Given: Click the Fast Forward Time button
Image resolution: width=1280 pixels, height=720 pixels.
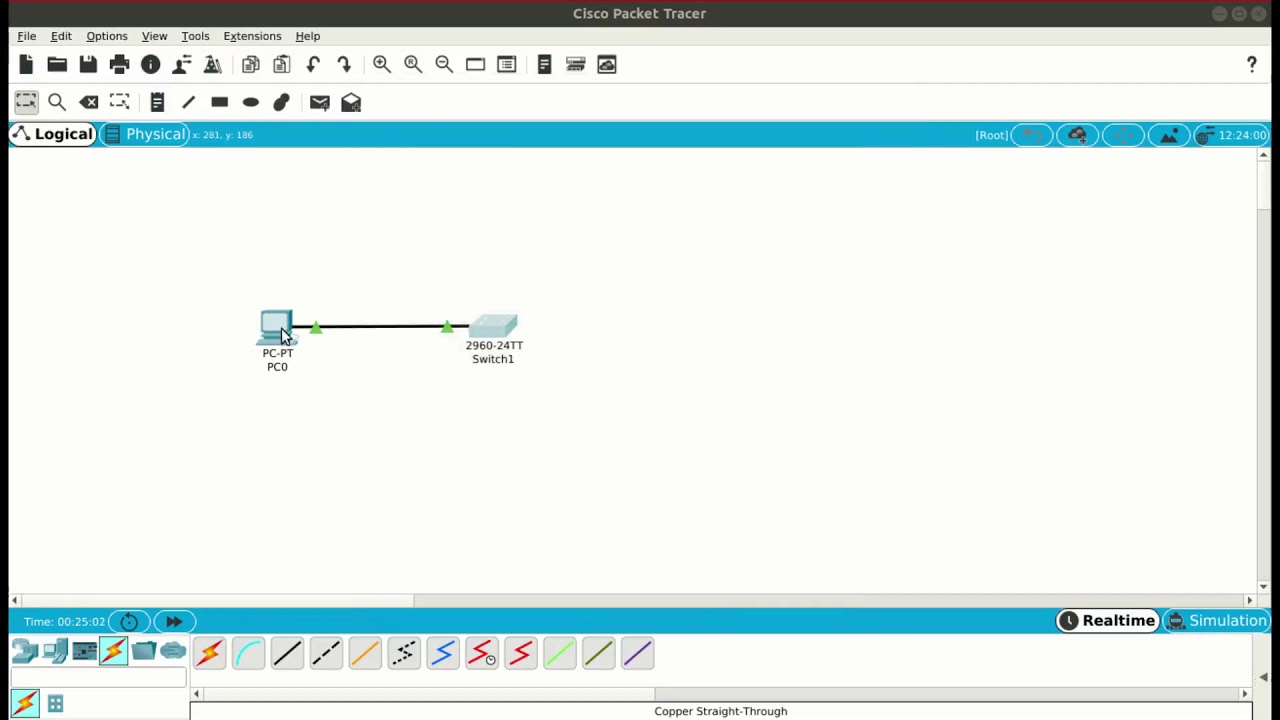Looking at the screenshot, I should tap(174, 622).
